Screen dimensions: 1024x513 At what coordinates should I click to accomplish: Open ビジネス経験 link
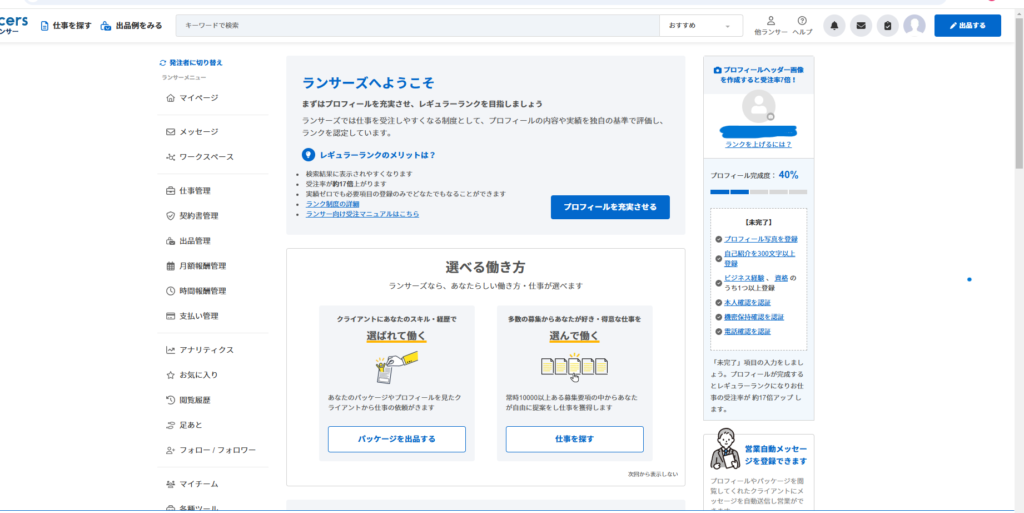(x=743, y=278)
